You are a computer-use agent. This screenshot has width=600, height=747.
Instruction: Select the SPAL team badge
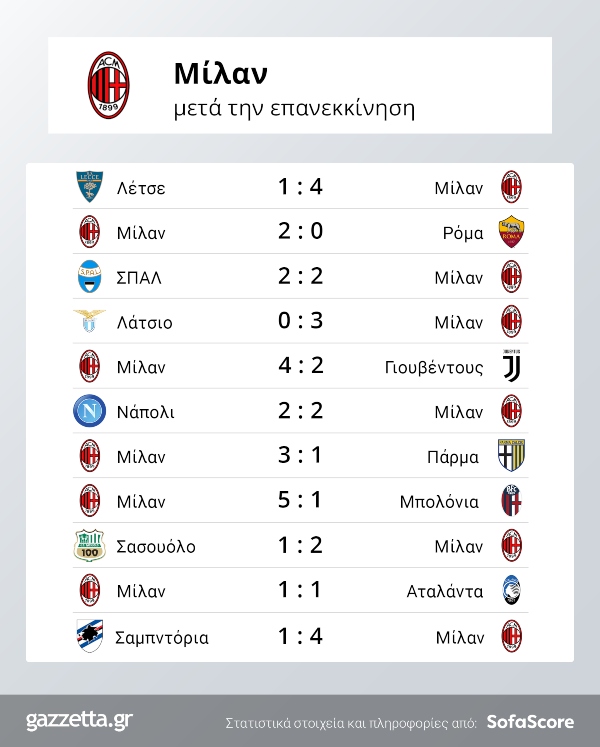coord(89,277)
